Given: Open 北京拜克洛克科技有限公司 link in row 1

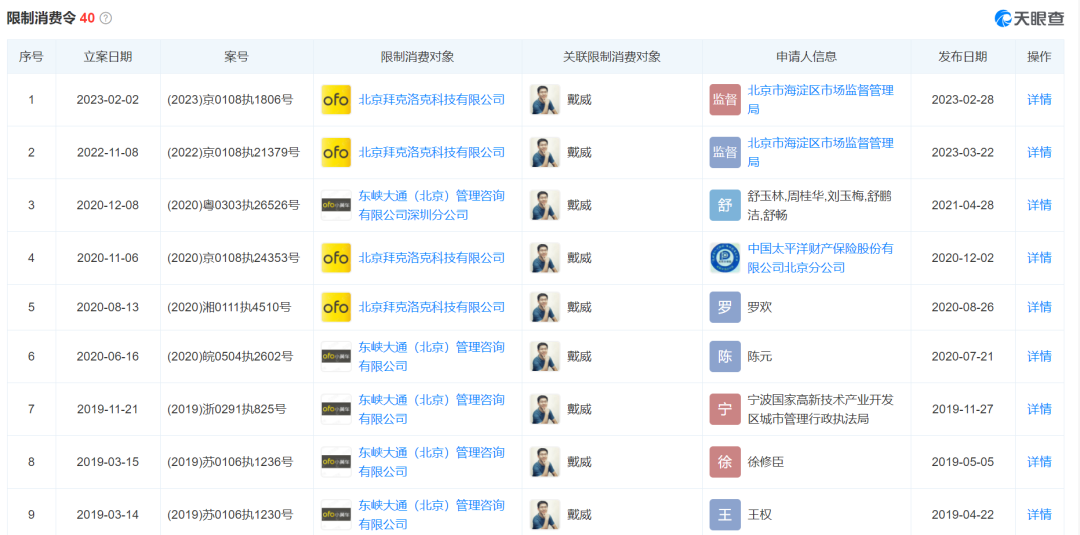Looking at the screenshot, I should pyautogui.click(x=432, y=100).
